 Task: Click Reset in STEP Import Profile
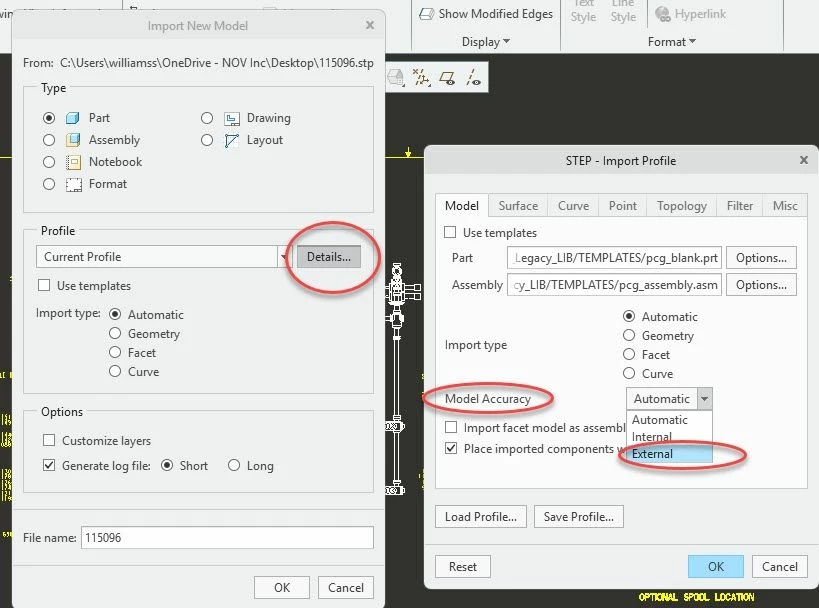coord(463,567)
